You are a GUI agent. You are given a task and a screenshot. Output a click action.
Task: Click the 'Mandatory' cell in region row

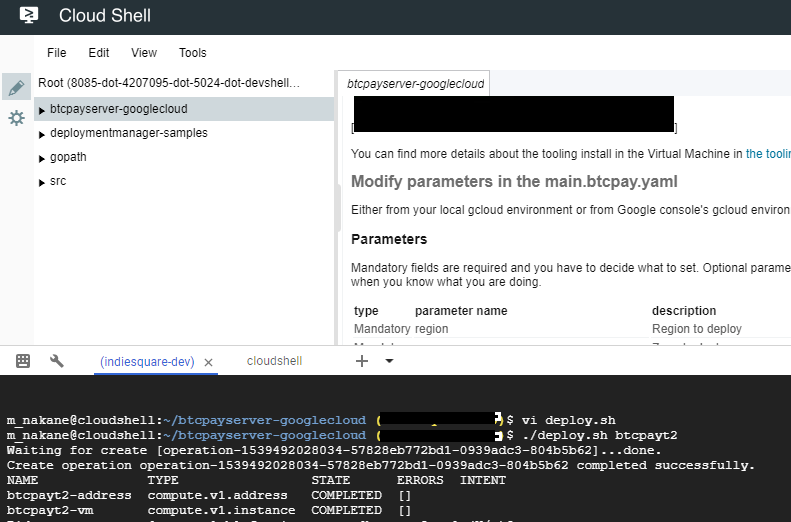pyautogui.click(x=382, y=329)
